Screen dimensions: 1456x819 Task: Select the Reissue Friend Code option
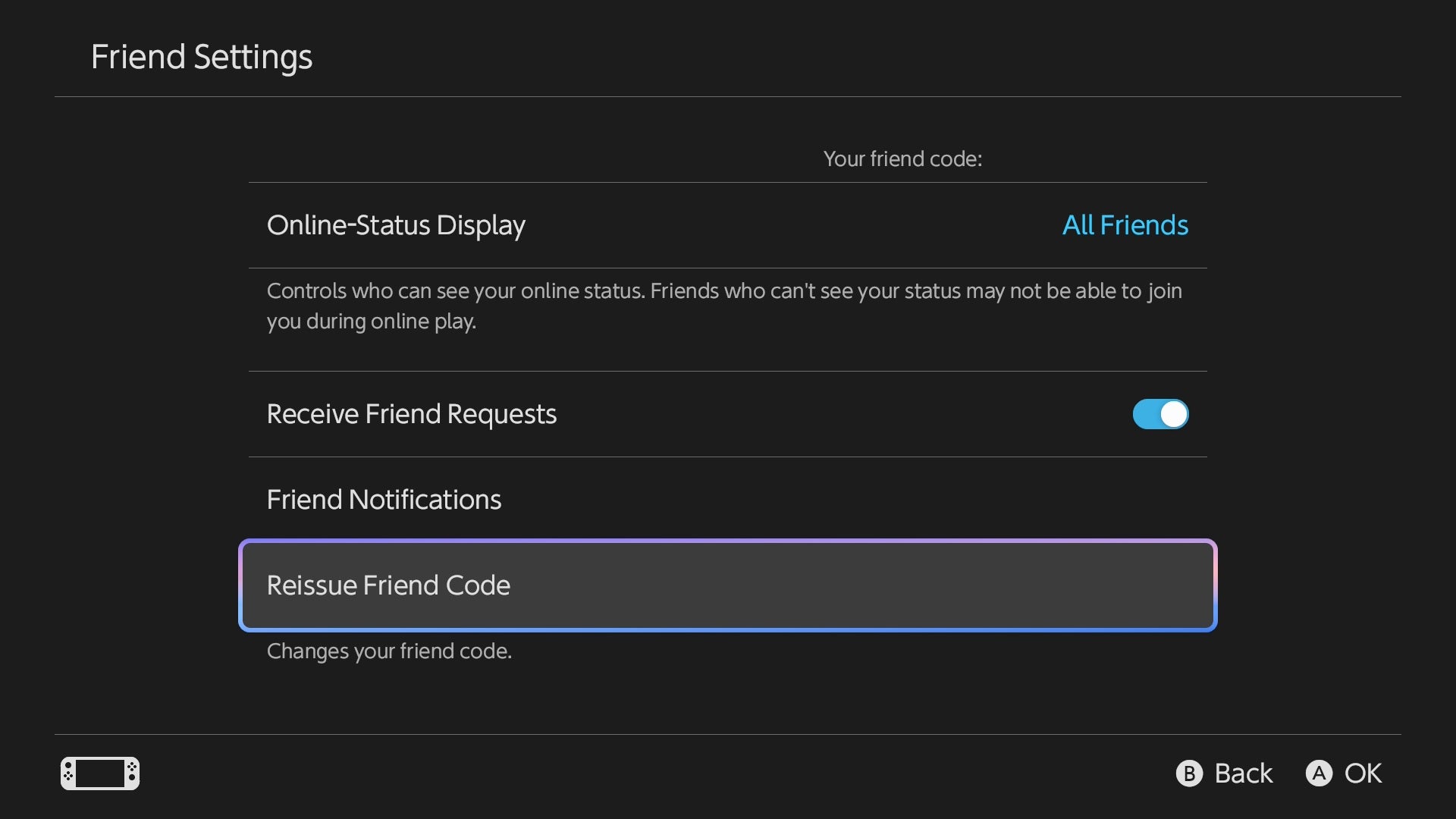tap(388, 585)
